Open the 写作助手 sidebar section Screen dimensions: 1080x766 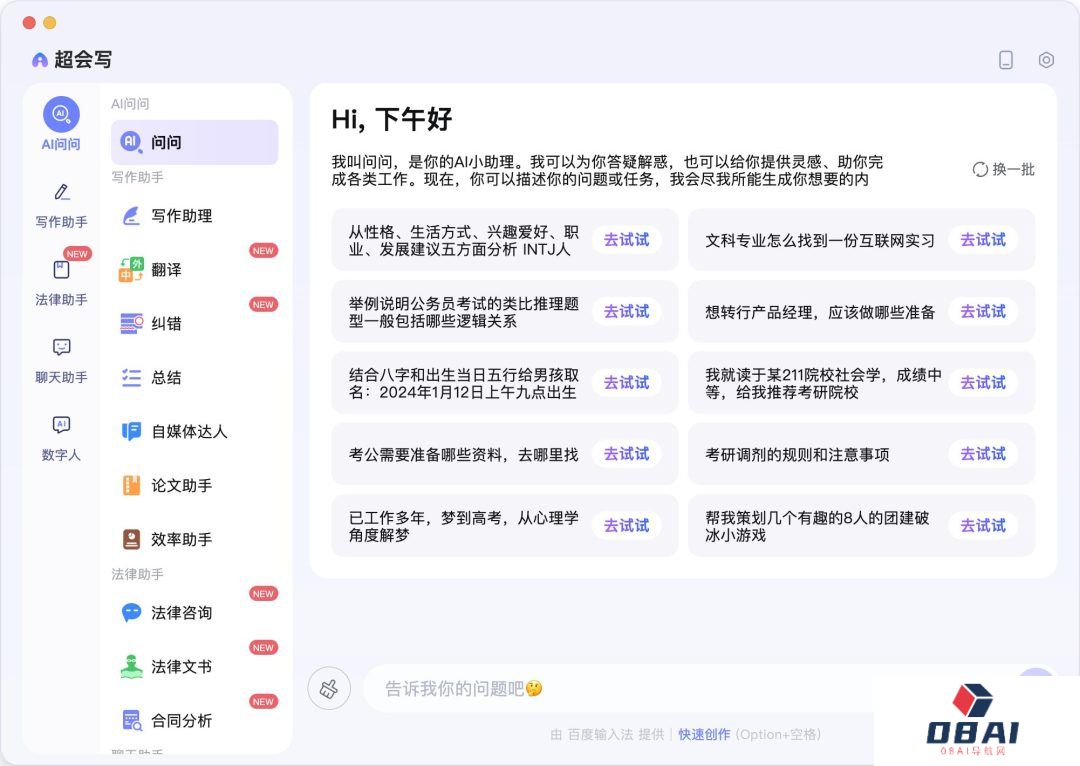(61, 205)
